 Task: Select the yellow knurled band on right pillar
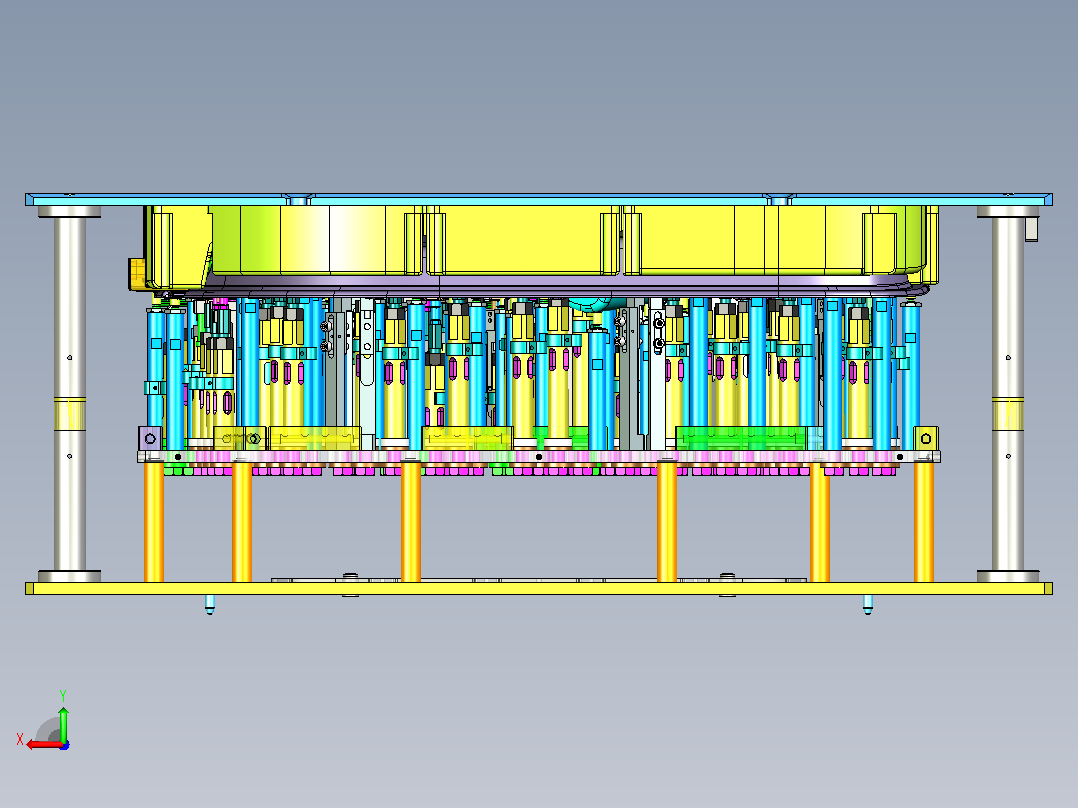[x=1008, y=414]
